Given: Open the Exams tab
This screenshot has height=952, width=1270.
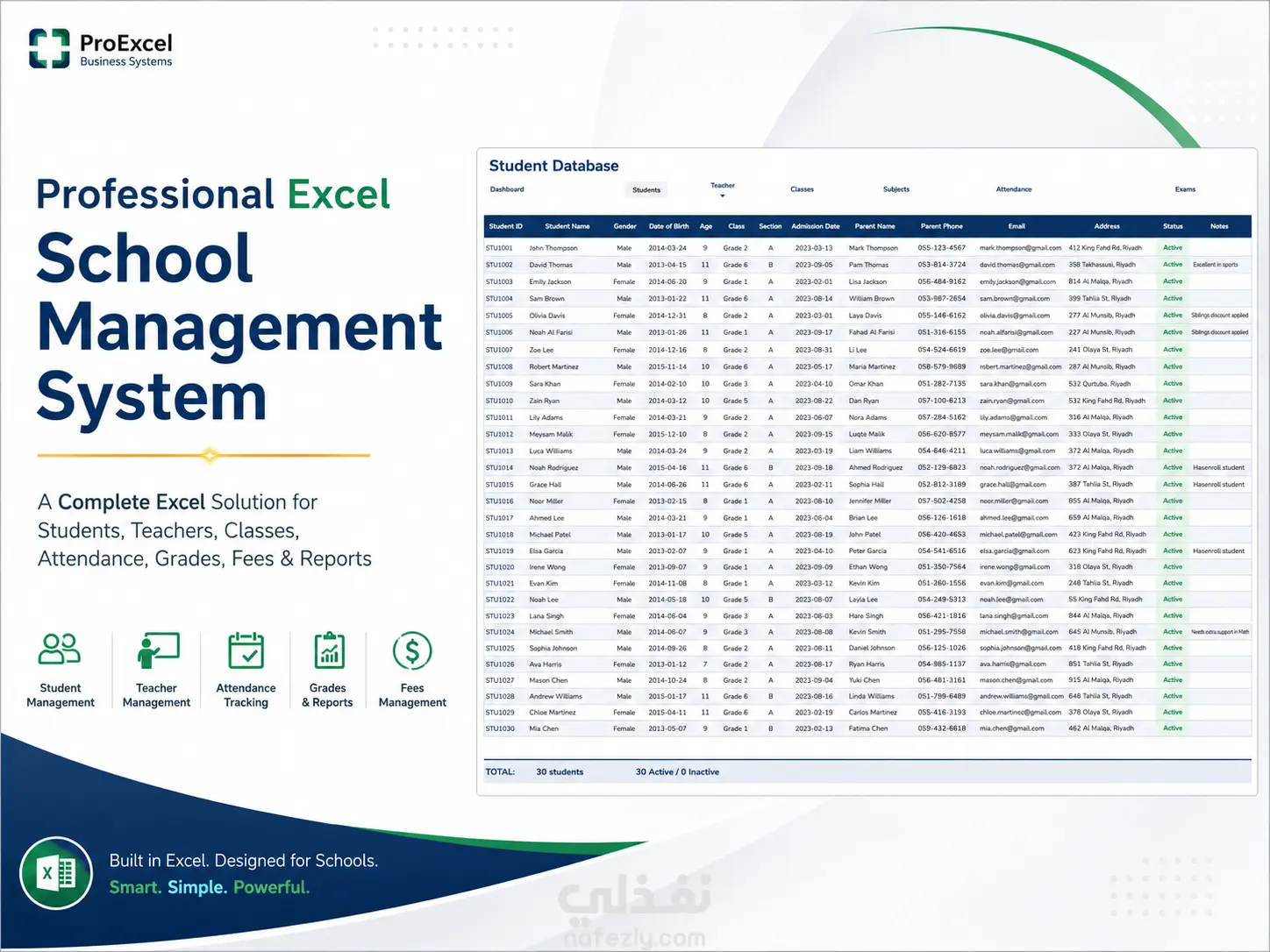Looking at the screenshot, I should (1185, 189).
